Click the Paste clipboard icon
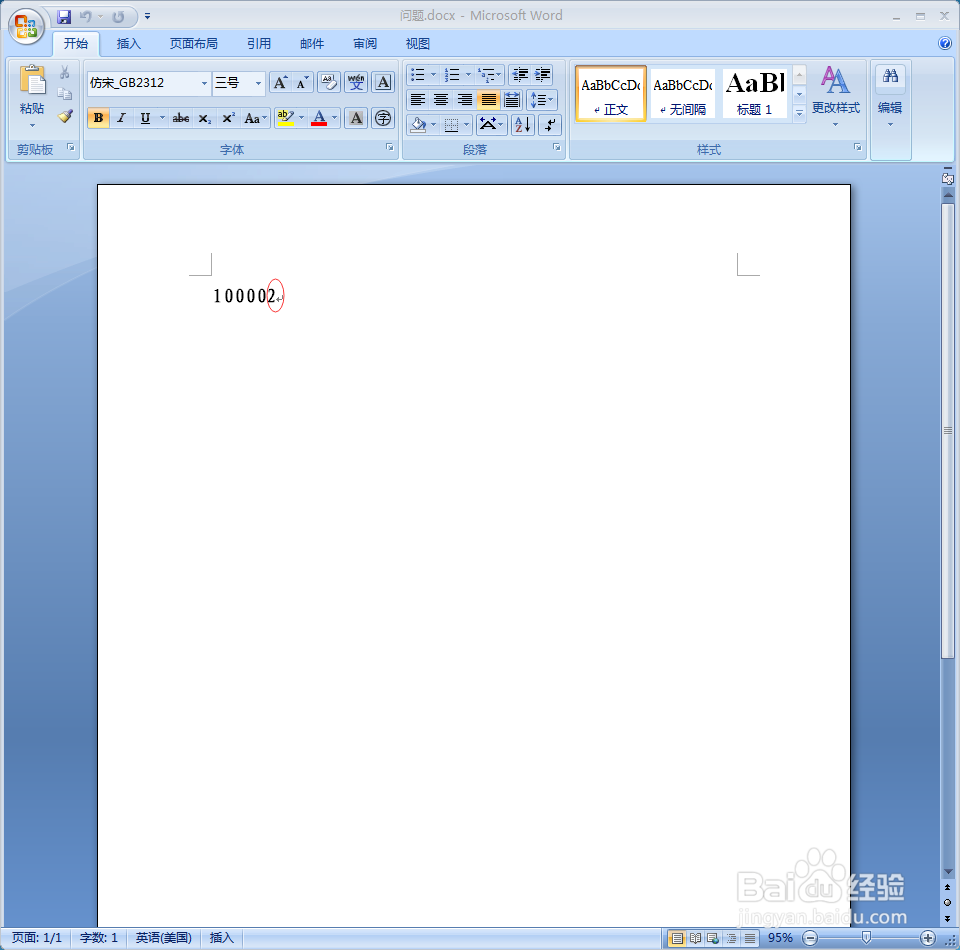 click(32, 80)
